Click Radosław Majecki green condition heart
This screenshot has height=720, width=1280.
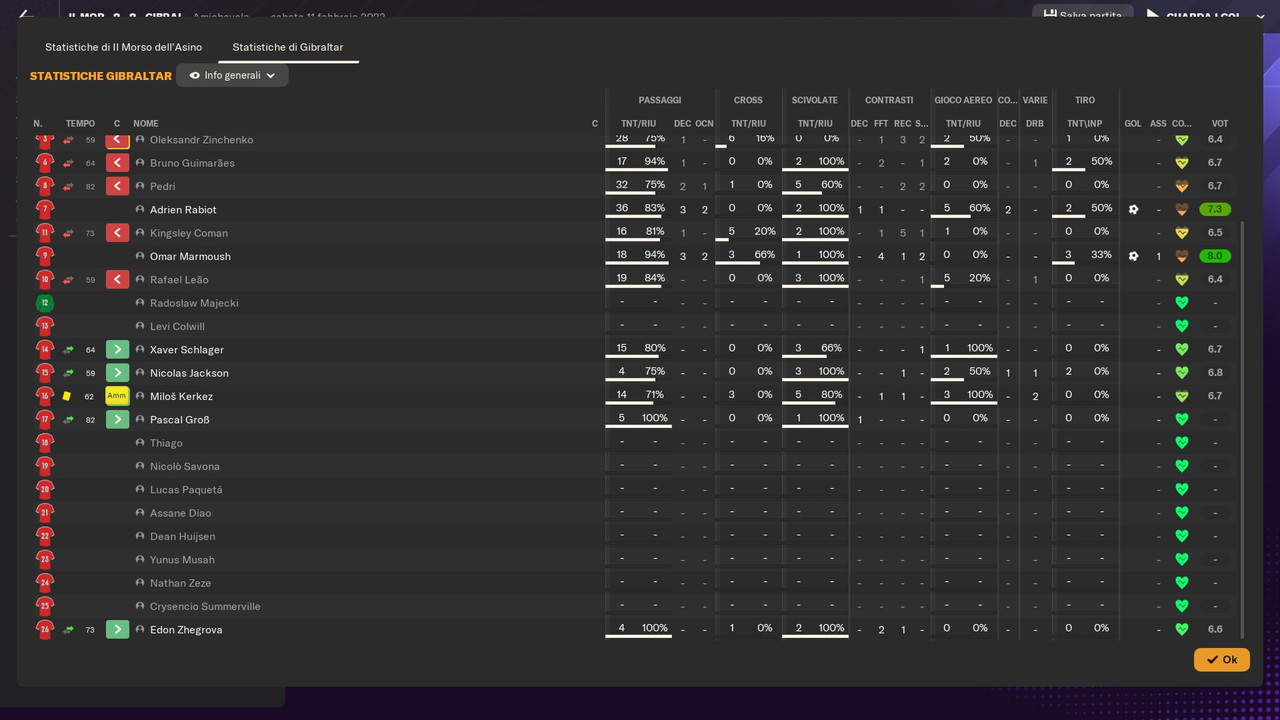1181,303
